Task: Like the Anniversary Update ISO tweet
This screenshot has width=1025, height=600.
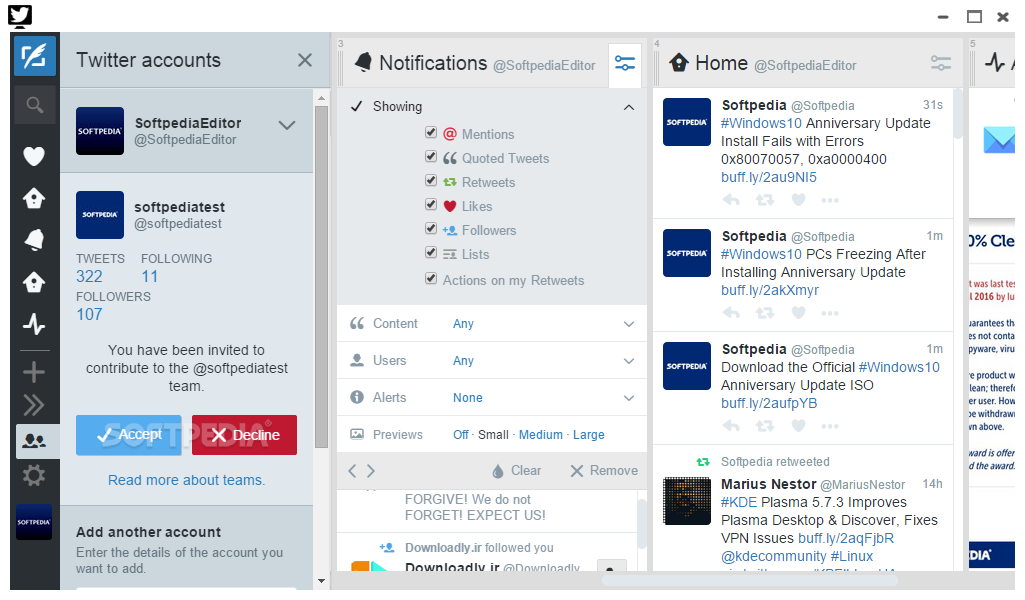Action: click(798, 426)
